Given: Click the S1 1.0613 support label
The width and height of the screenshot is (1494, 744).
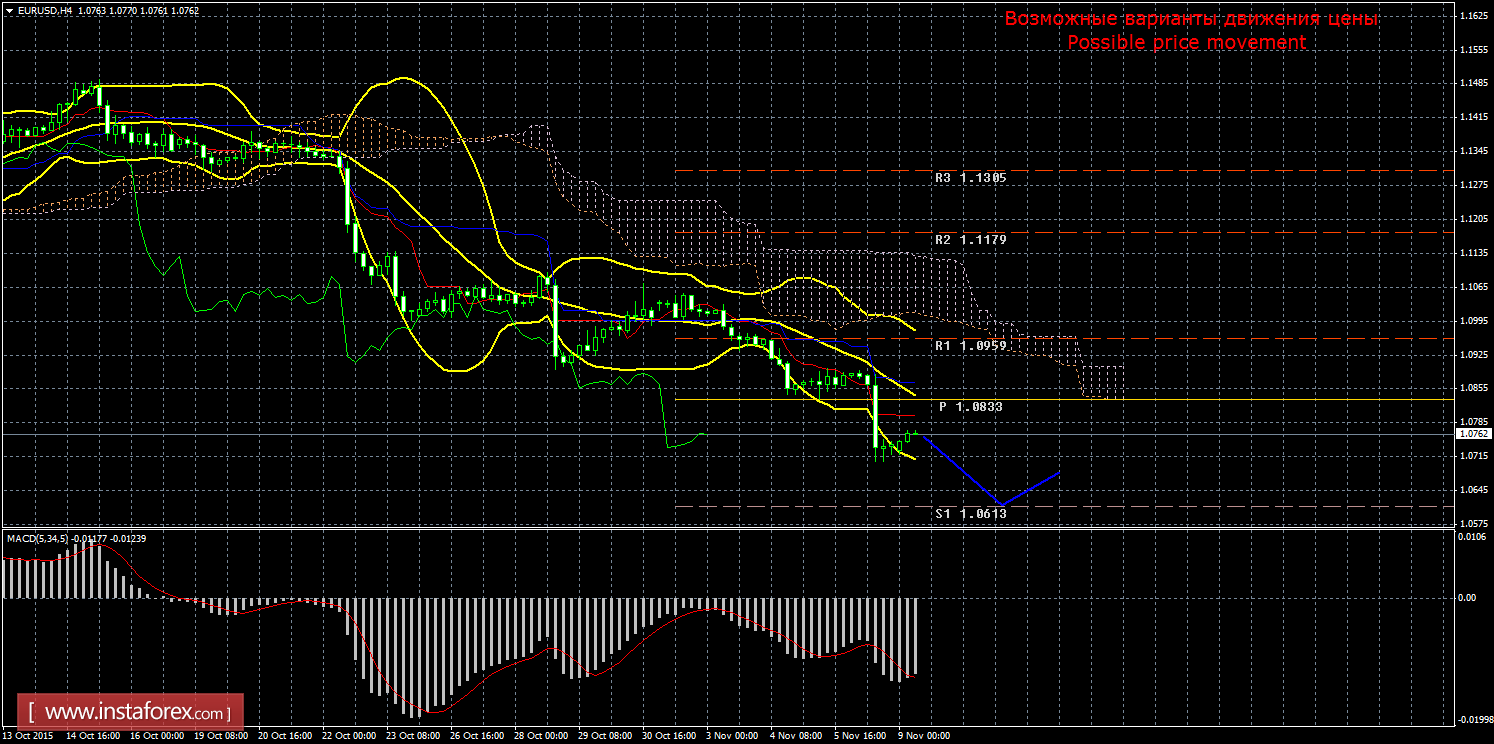Looking at the screenshot, I should 970,513.
